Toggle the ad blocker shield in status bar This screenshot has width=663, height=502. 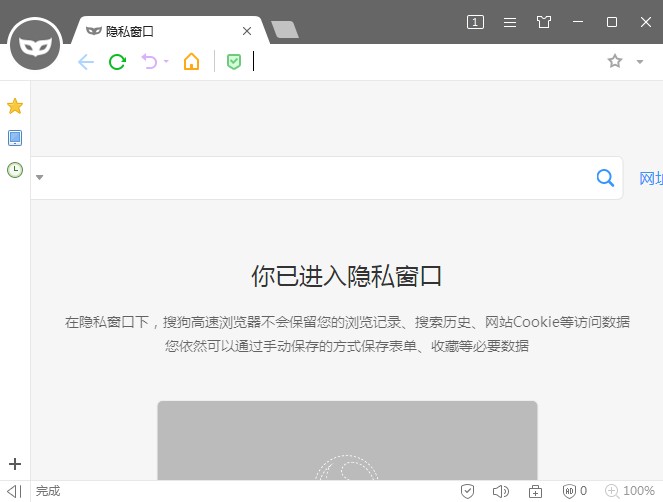pos(573,491)
